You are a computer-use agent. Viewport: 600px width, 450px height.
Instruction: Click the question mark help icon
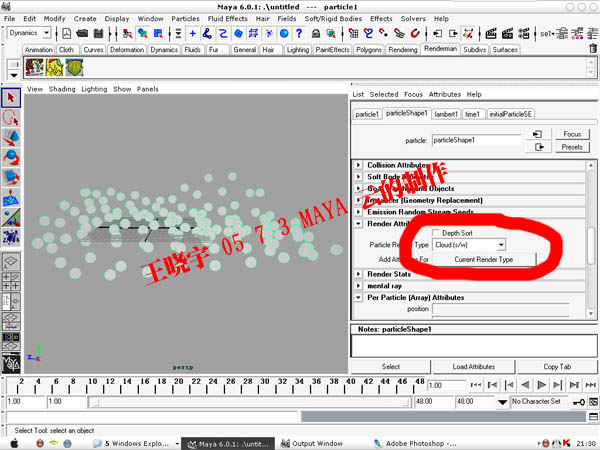tap(299, 34)
